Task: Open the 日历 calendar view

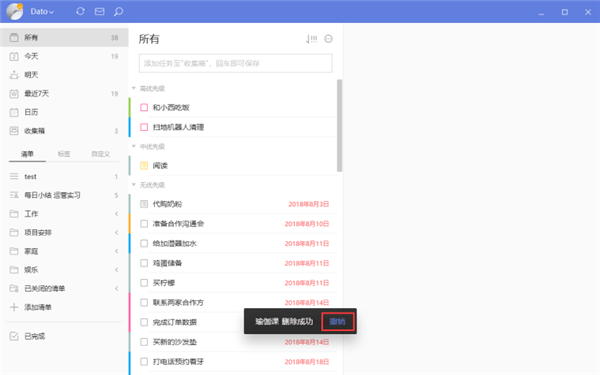Action: [64, 112]
